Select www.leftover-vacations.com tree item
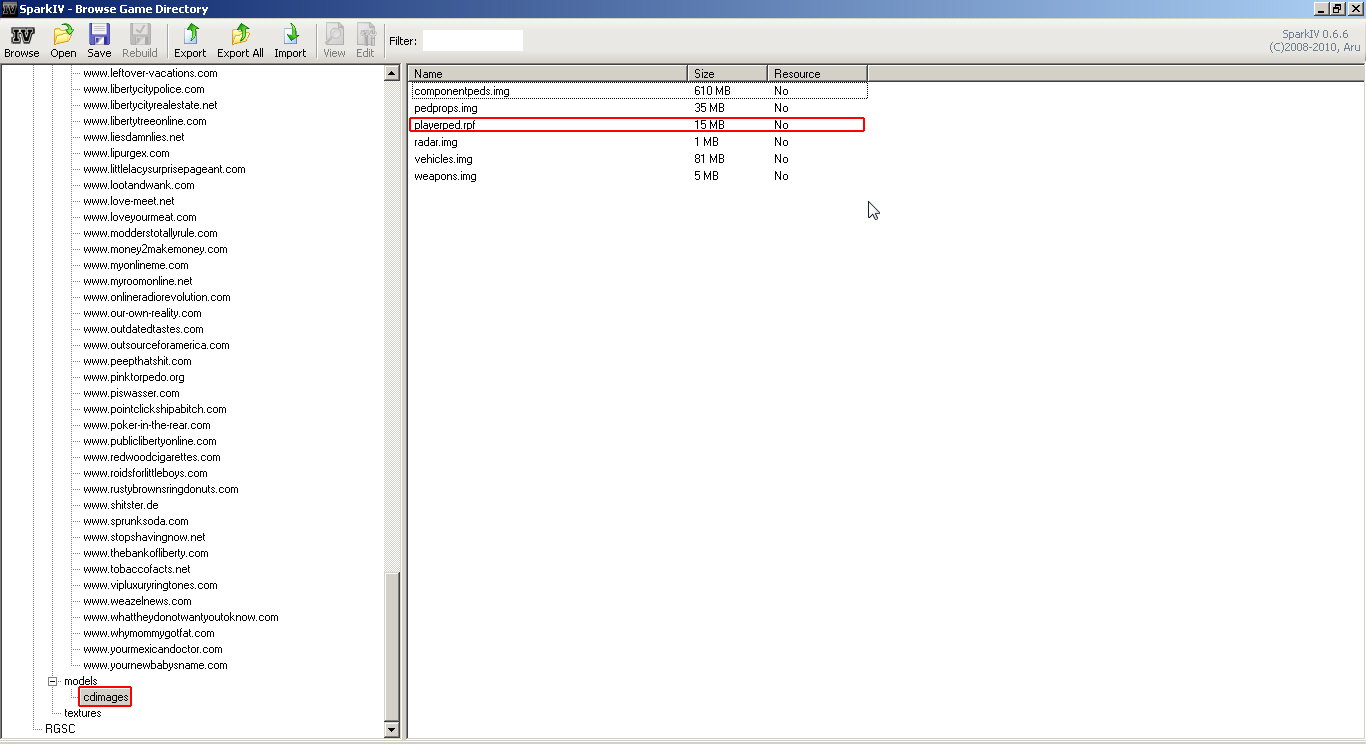Viewport: 1366px width, 744px height. pos(150,73)
